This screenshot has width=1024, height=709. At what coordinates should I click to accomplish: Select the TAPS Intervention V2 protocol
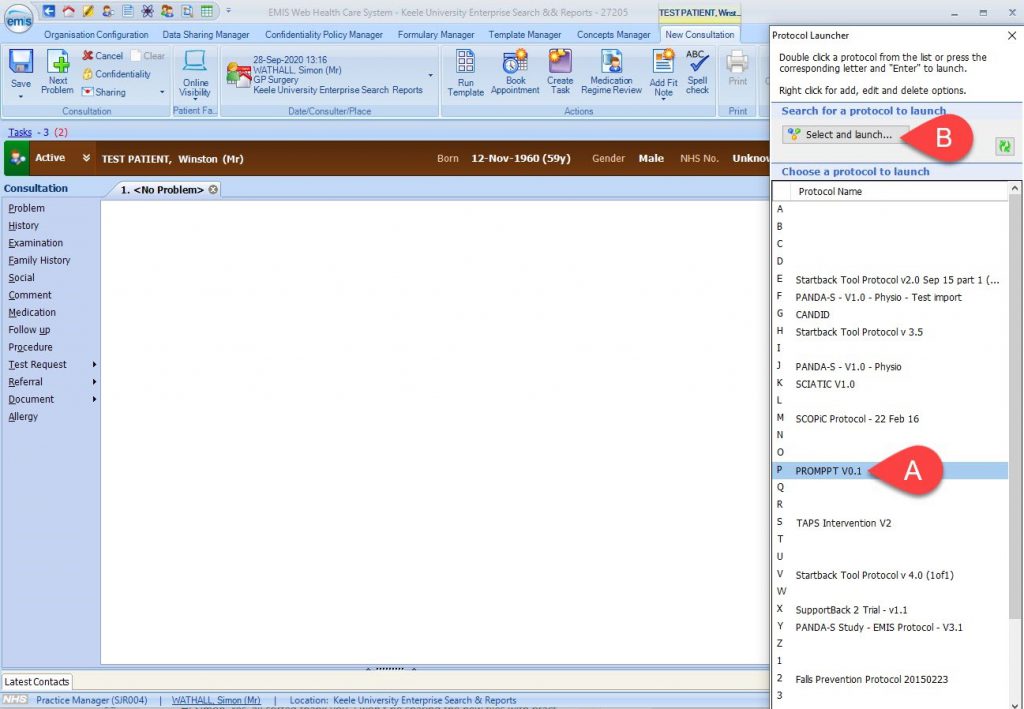point(889,523)
